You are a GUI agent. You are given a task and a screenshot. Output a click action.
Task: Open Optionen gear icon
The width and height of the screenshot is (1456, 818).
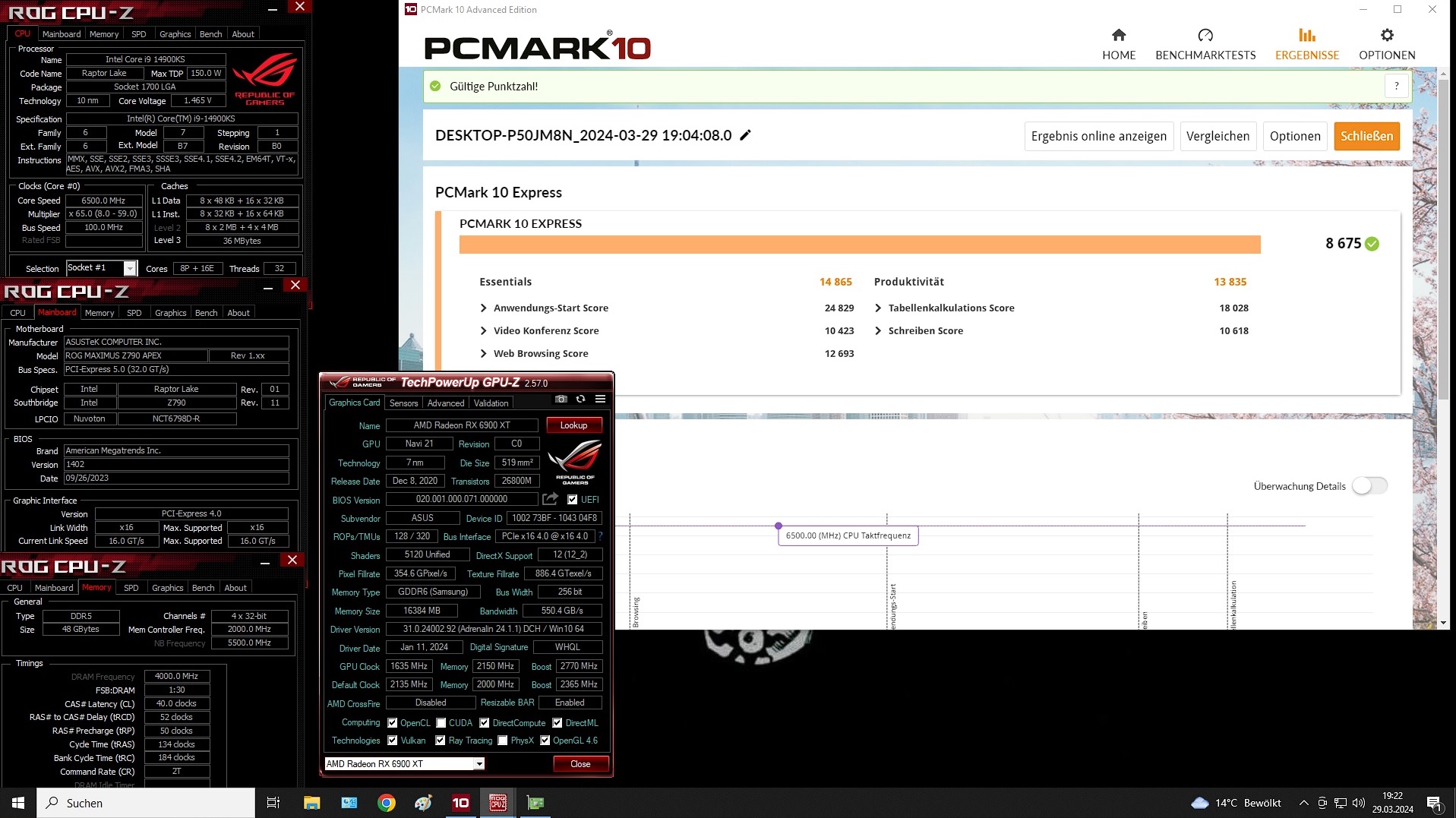click(1387, 35)
